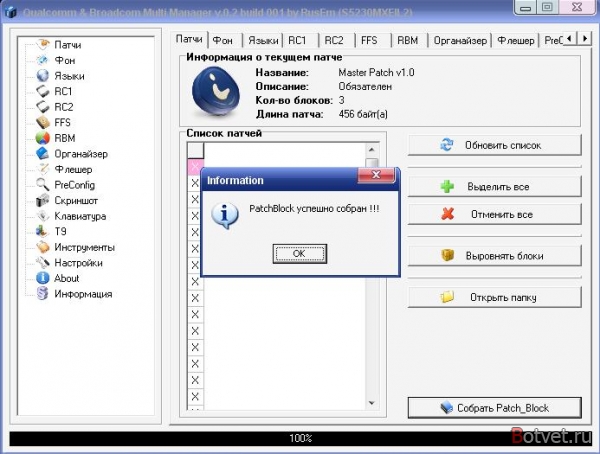Click the blue info icon in the Information dialog
The height and width of the screenshot is (454, 600).
click(225, 216)
